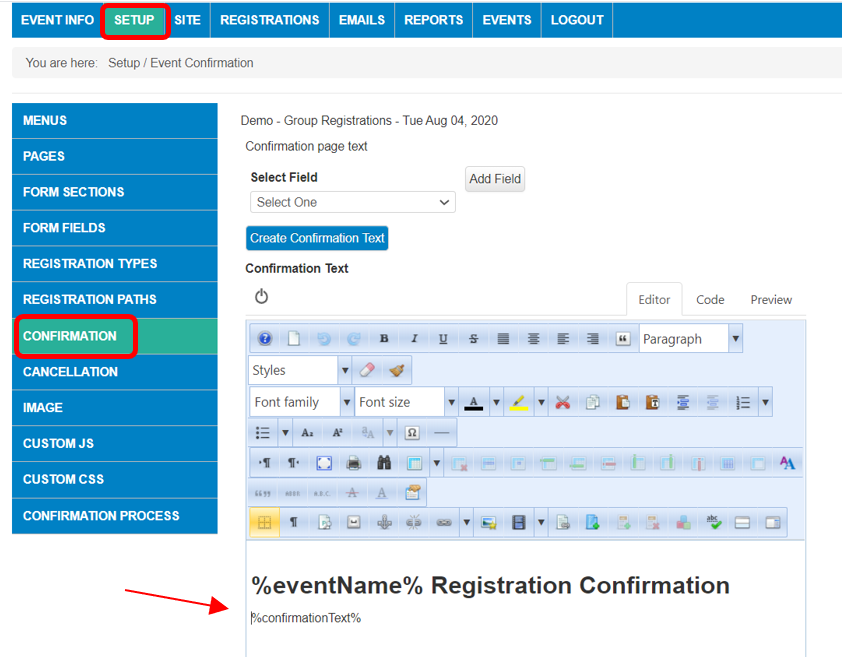Image resolution: width=842 pixels, height=657 pixels.
Task: Click the cut scissors icon
Action: coord(563,402)
